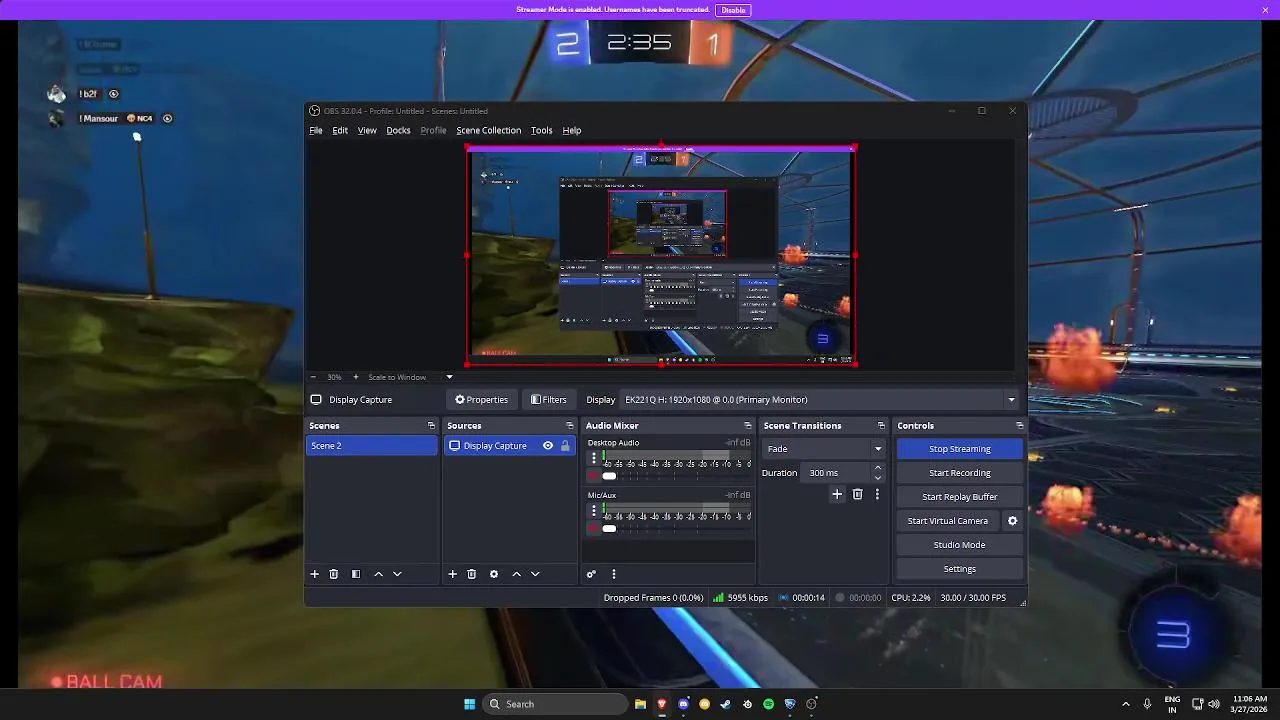Open Desktop Audio three-dot options
Viewport: 1280px width, 720px height.
pyautogui.click(x=594, y=458)
